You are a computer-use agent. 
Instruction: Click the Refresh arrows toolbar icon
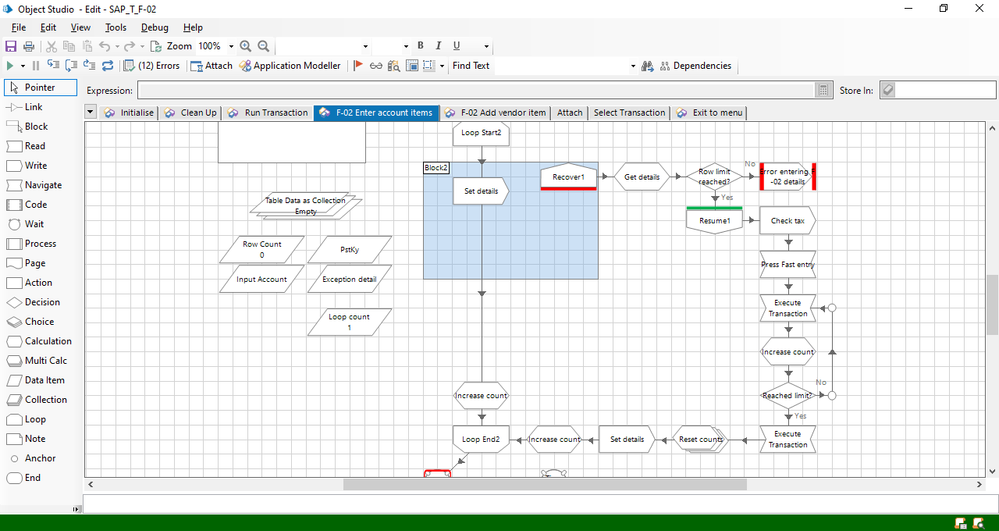[x=107, y=66]
